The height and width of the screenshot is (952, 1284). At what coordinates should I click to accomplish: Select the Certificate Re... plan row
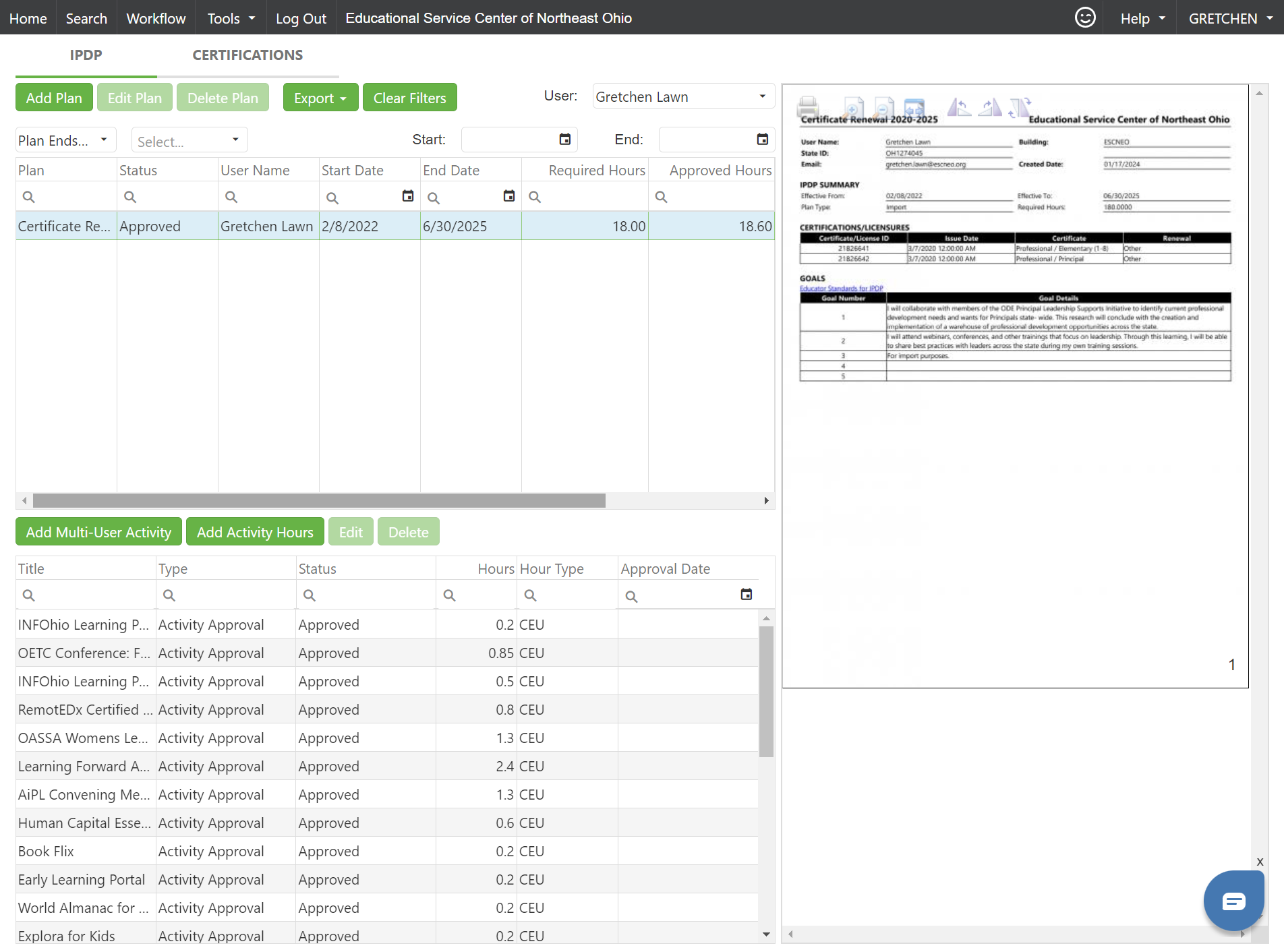[395, 226]
